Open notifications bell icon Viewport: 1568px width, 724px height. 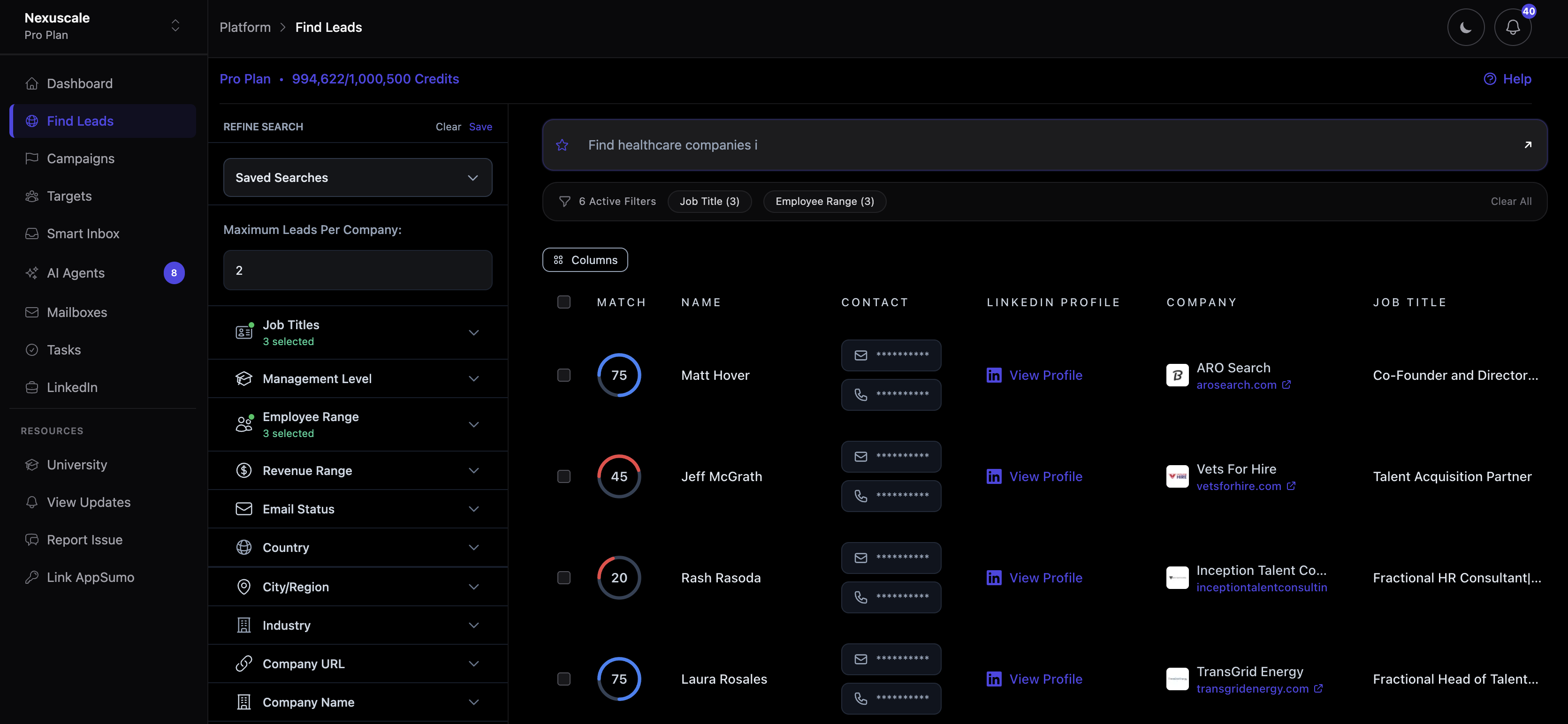point(1512,27)
